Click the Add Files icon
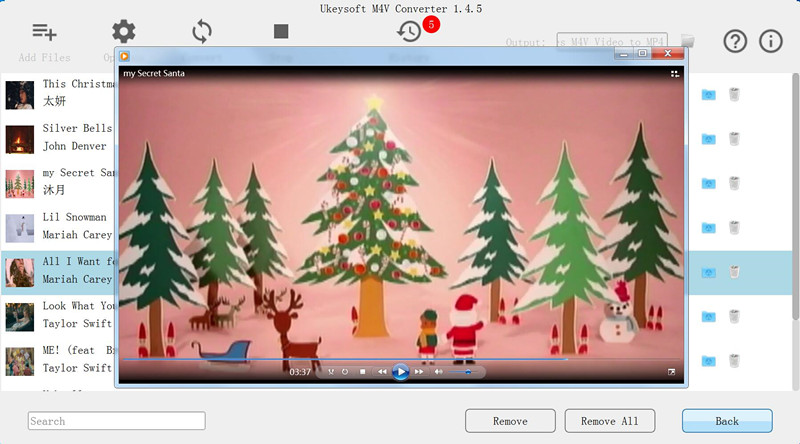The width and height of the screenshot is (800, 444). click(44, 32)
